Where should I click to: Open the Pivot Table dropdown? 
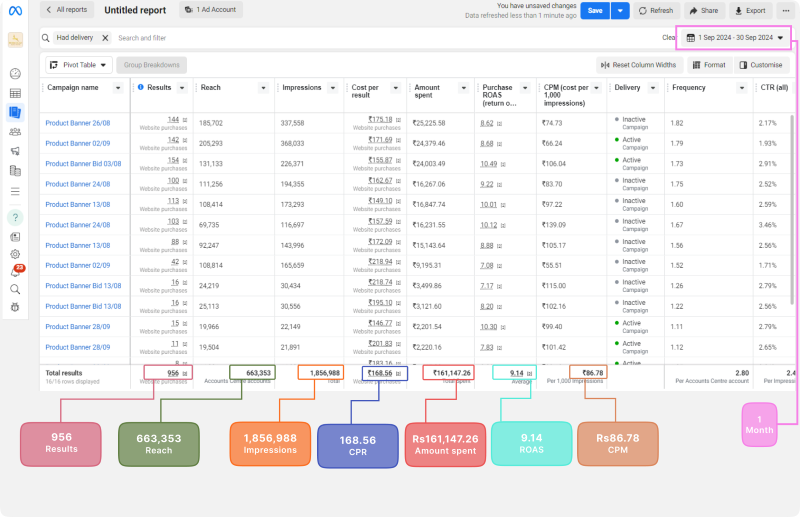78,65
